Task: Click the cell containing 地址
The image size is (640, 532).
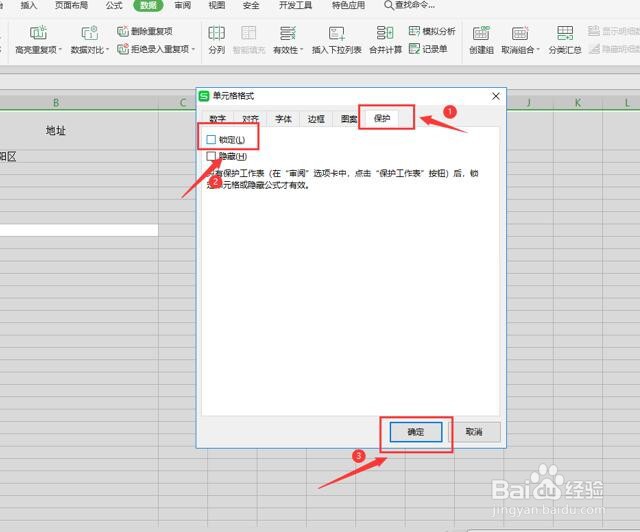Action: tap(56, 131)
